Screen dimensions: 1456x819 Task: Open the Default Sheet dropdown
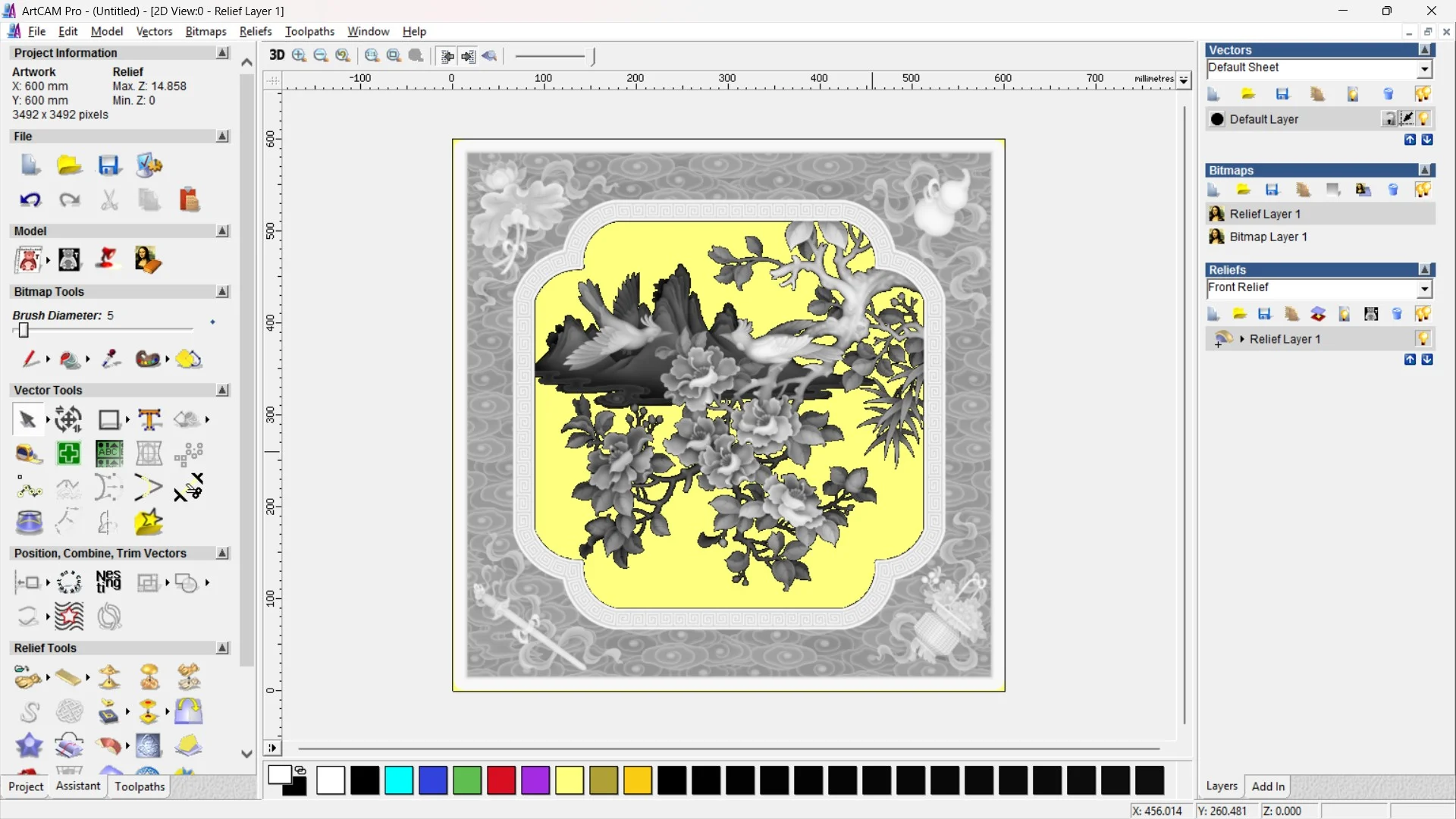pos(1424,69)
